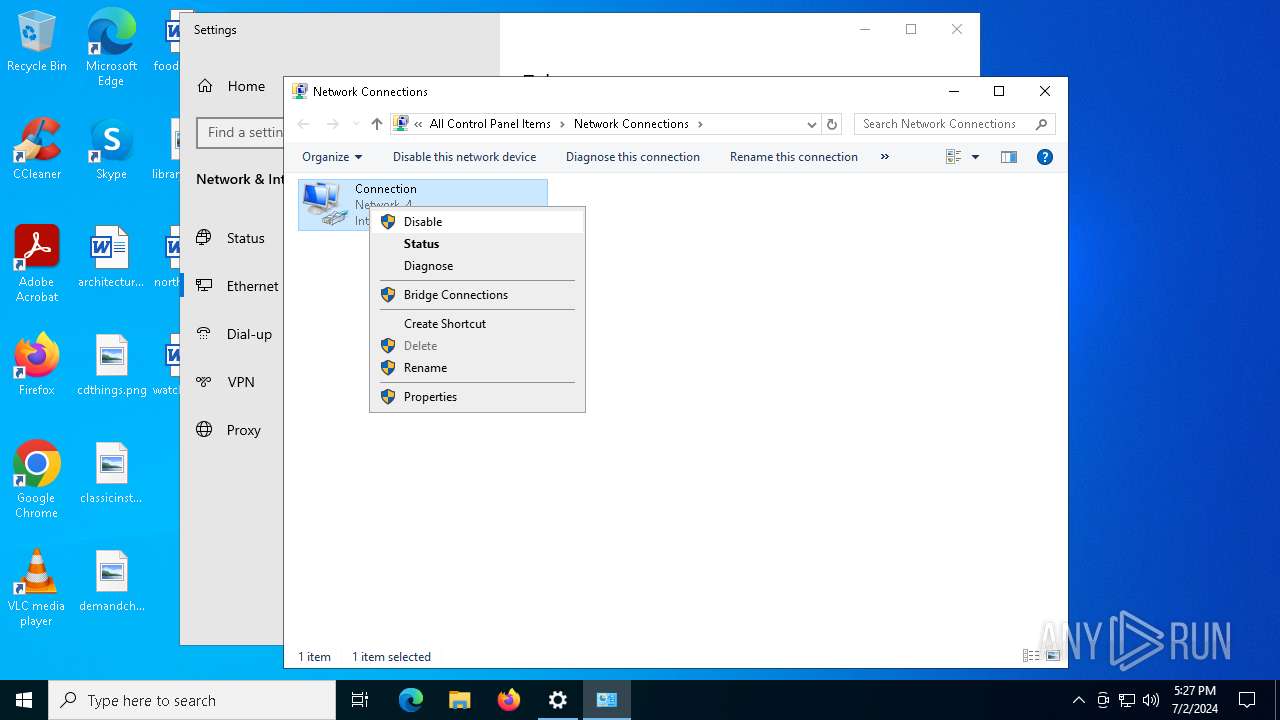The width and height of the screenshot is (1280, 720).
Task: Expand the view options dropdown arrow
Action: (x=976, y=157)
